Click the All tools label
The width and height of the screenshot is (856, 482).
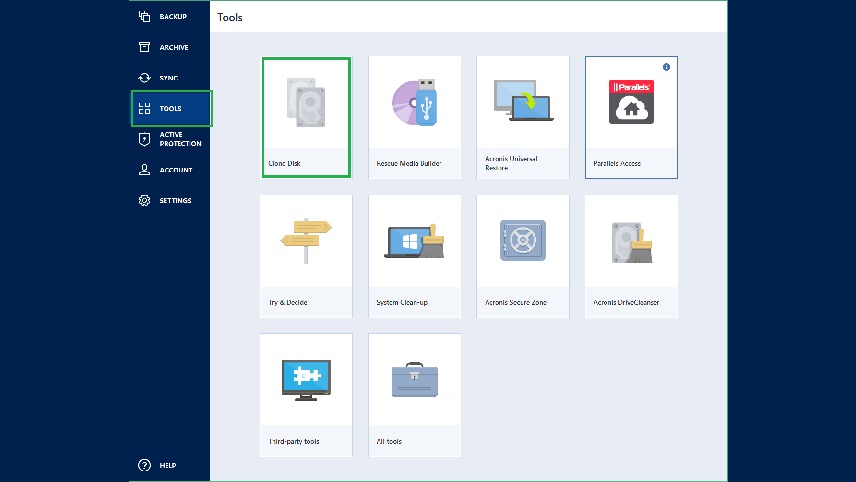point(389,441)
